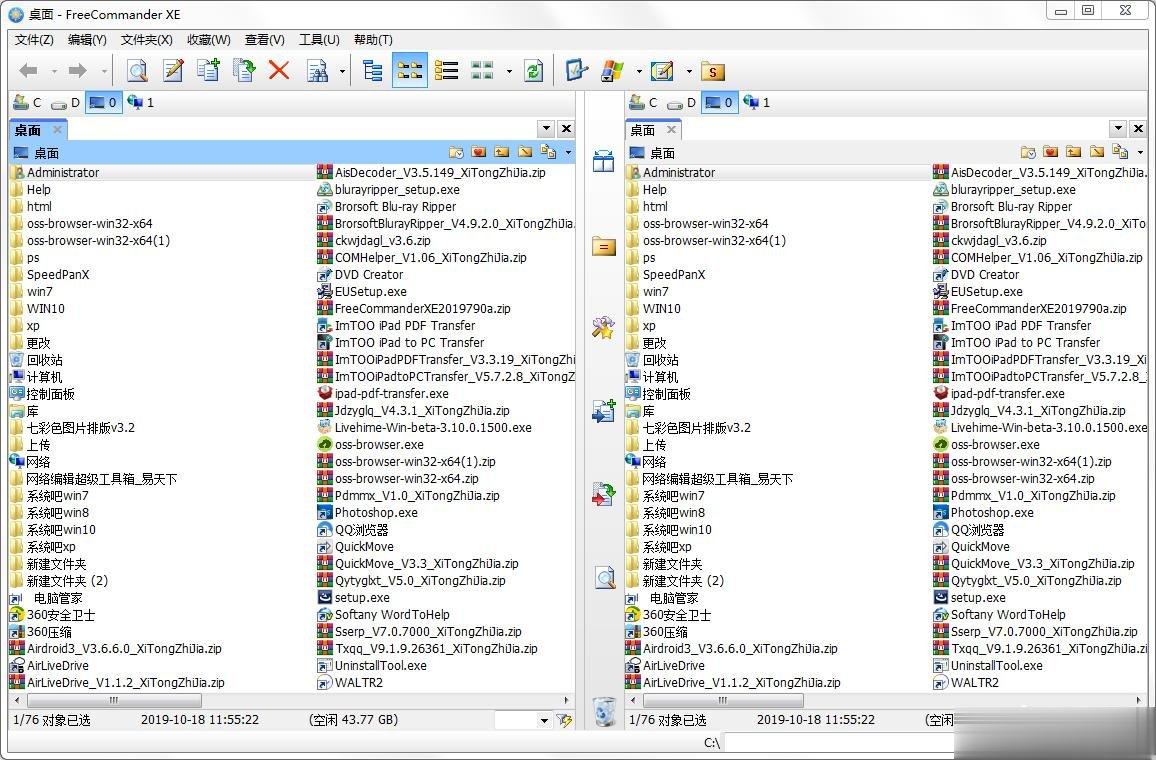Click right panel favorites heart icon

pyautogui.click(x=1051, y=153)
